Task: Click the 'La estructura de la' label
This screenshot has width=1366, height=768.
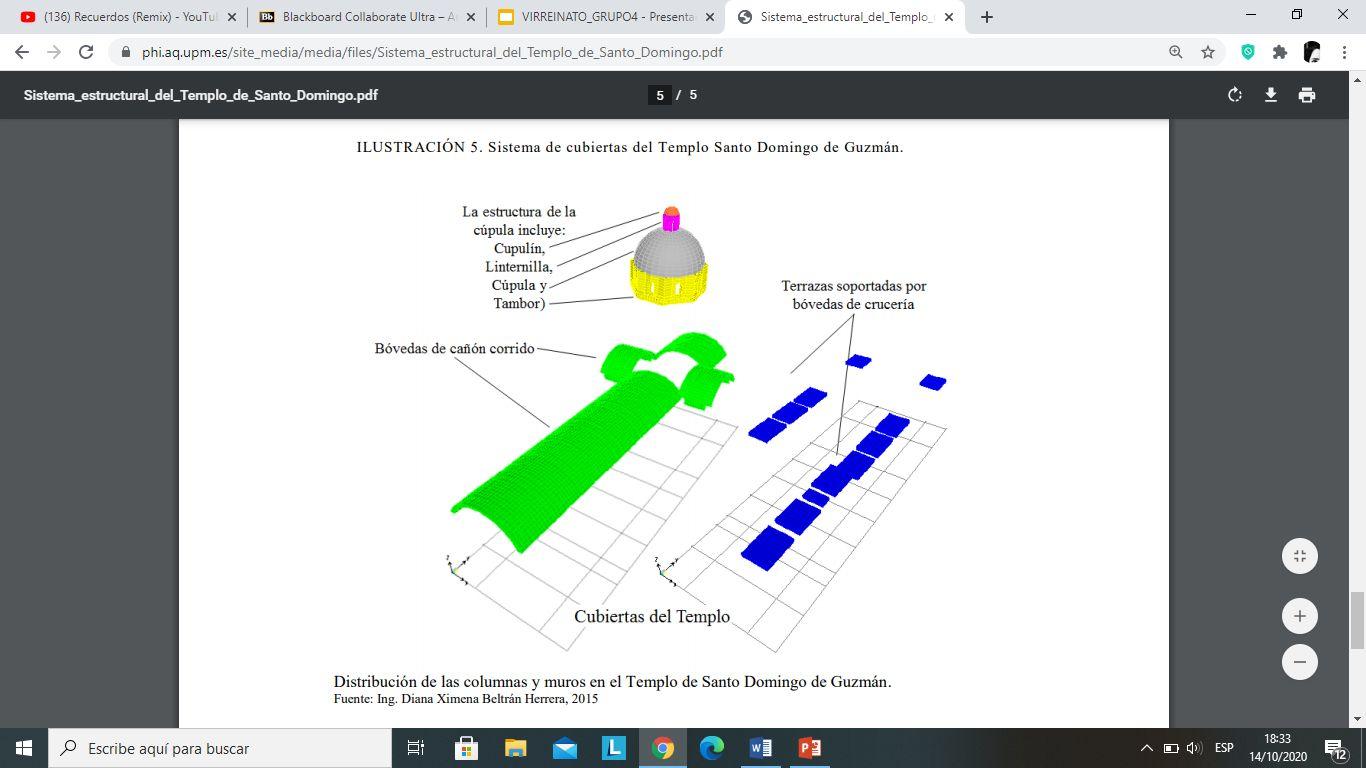Action: tap(519, 212)
